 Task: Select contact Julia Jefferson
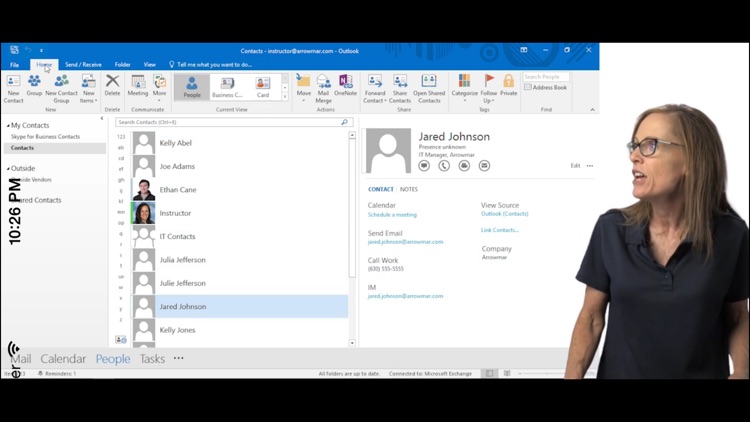point(239,260)
